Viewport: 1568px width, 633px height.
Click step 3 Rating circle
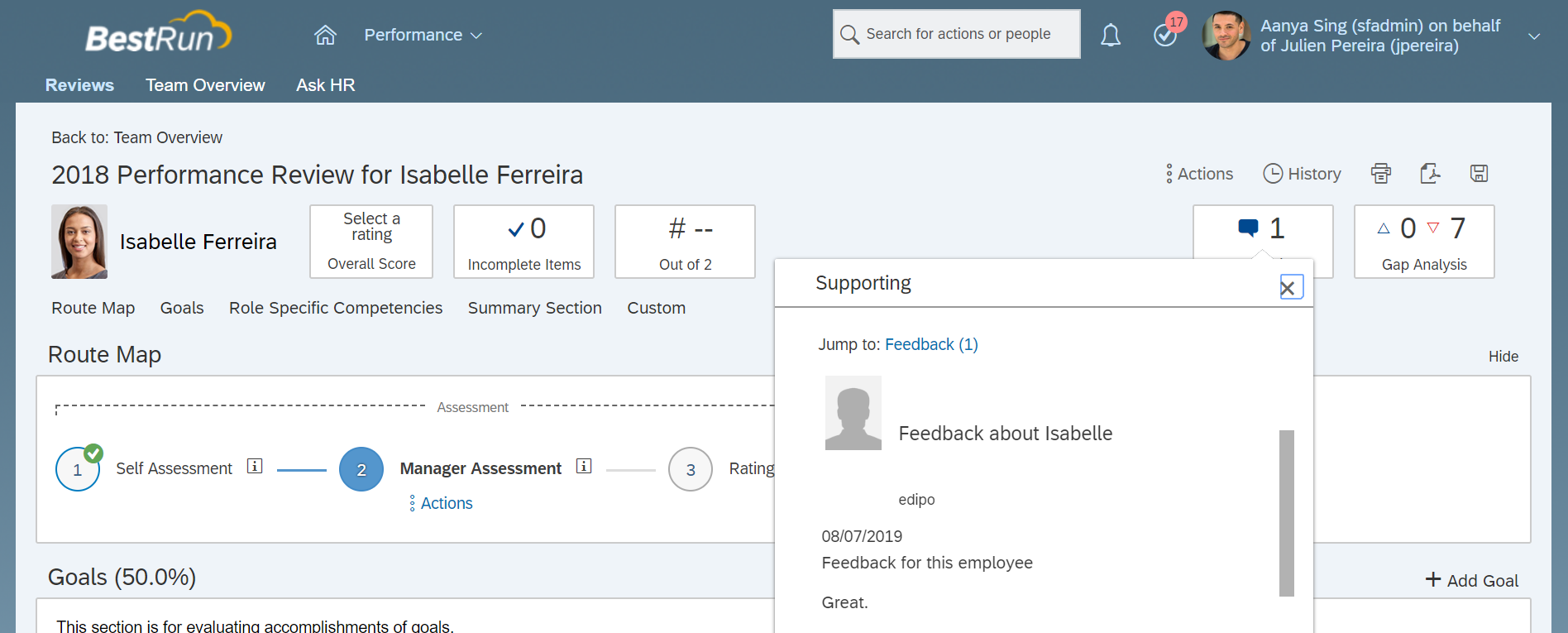tap(691, 469)
